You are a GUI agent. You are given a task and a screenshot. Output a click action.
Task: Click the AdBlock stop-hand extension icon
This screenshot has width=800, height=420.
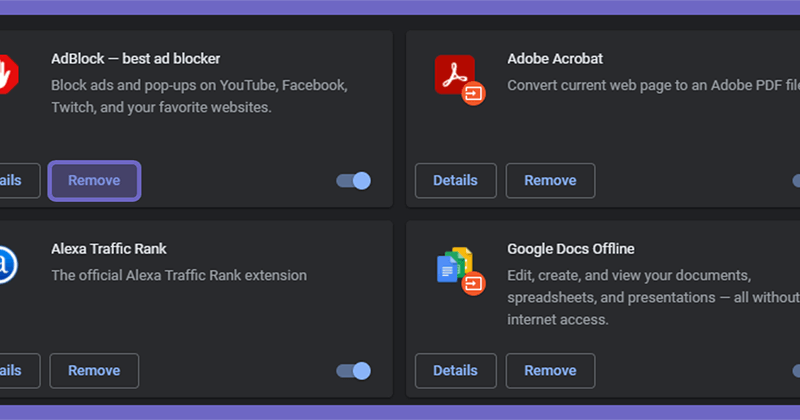[9, 75]
